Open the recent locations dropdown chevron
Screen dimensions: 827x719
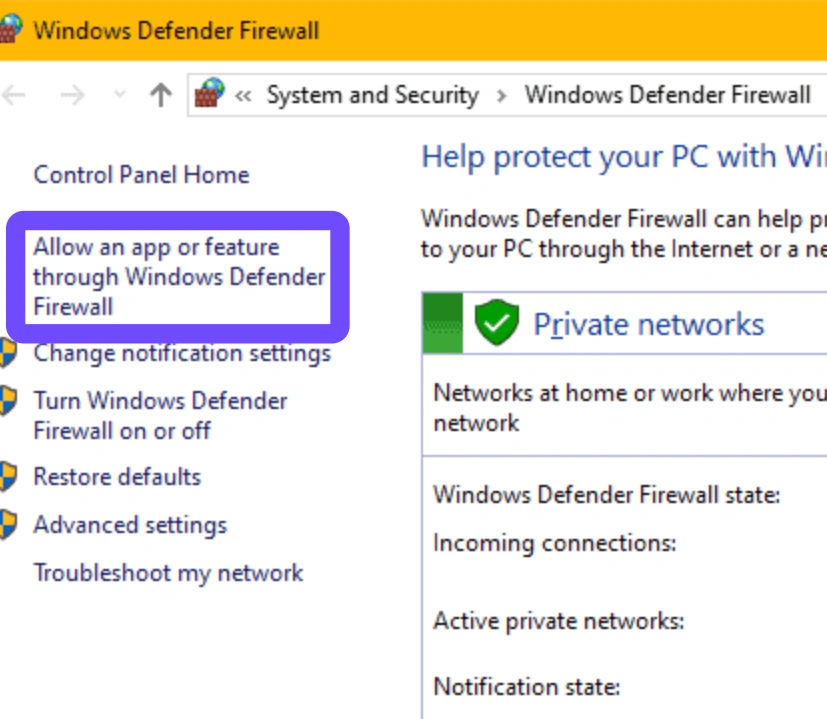(x=120, y=95)
